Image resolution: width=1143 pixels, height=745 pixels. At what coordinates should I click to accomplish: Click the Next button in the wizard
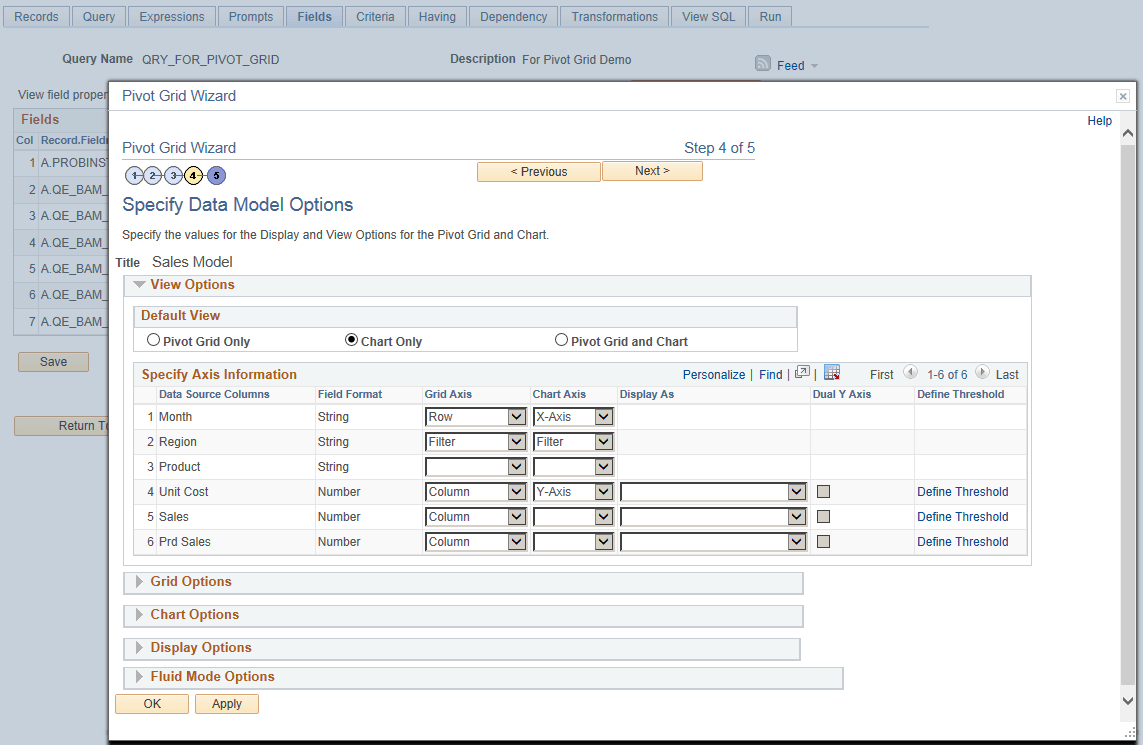click(x=651, y=171)
